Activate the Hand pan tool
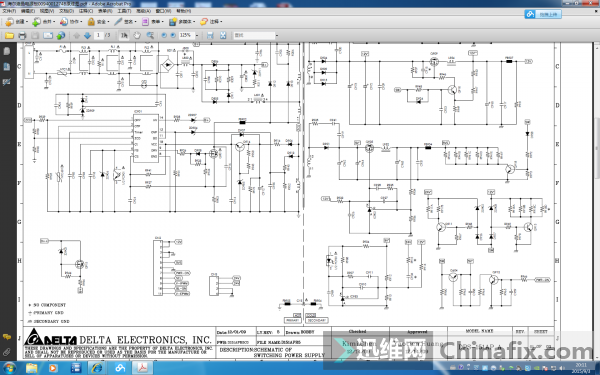This screenshot has width=600, height=375. pos(137,36)
